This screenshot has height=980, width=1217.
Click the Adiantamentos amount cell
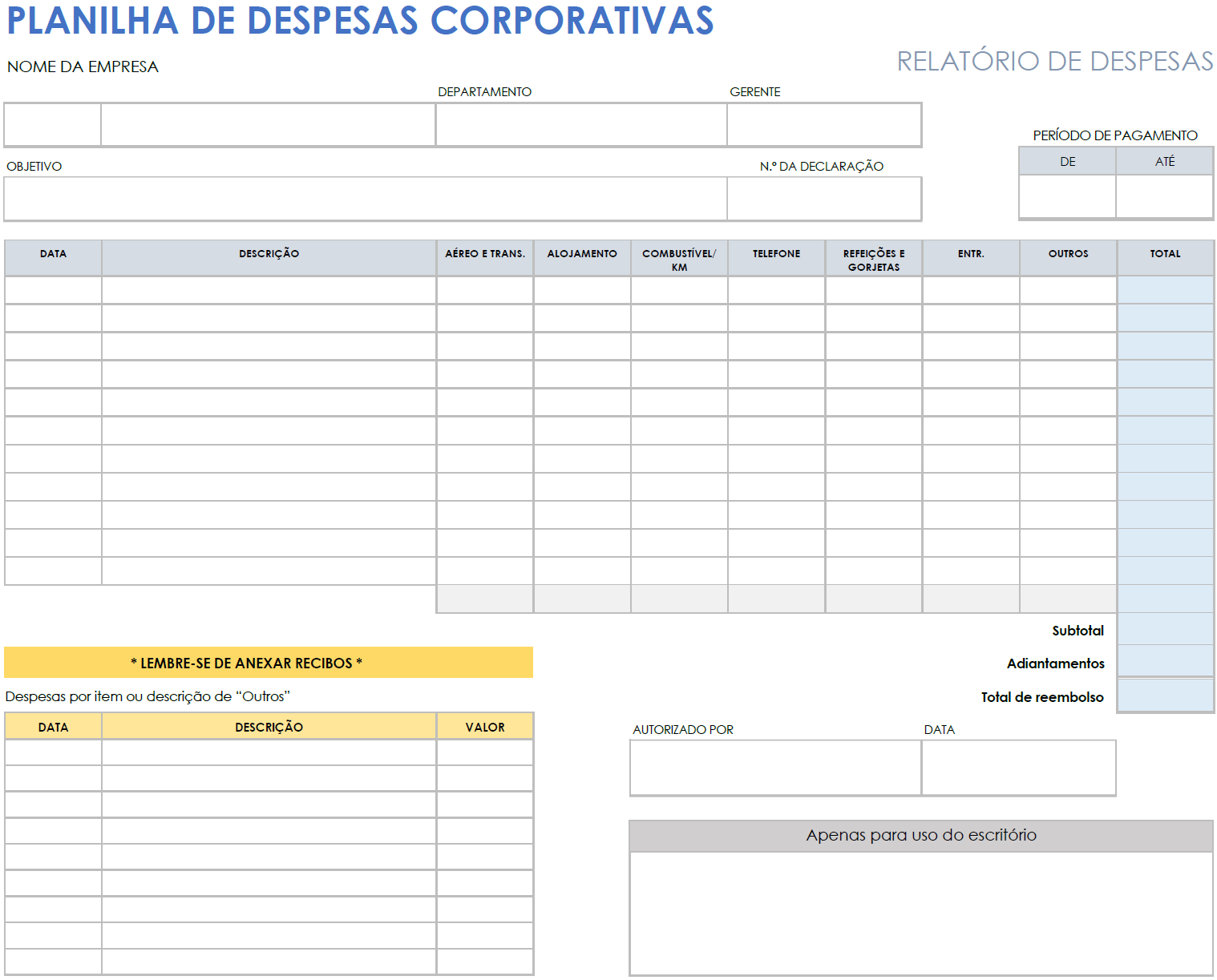(1164, 662)
